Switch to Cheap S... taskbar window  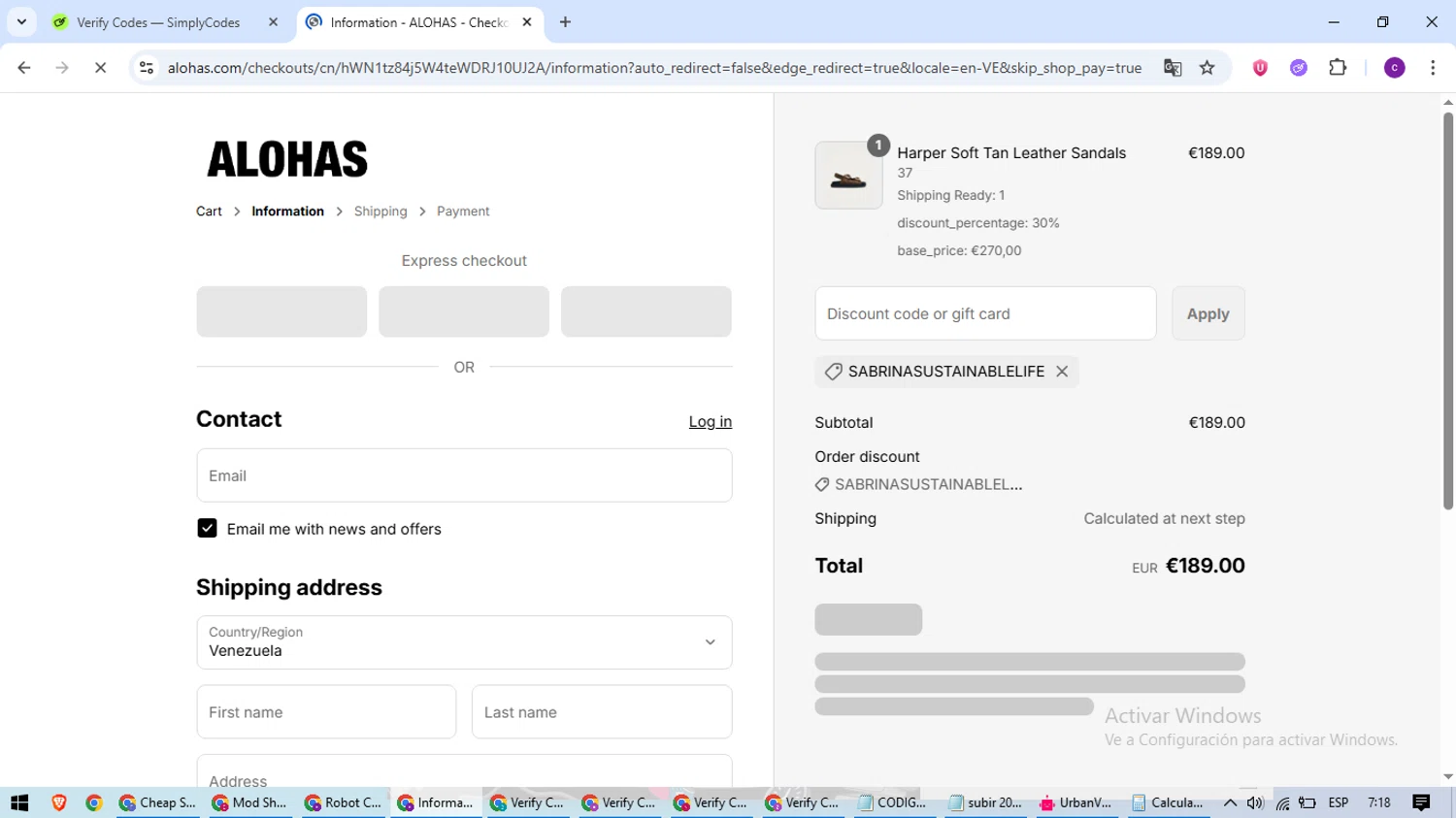click(157, 802)
